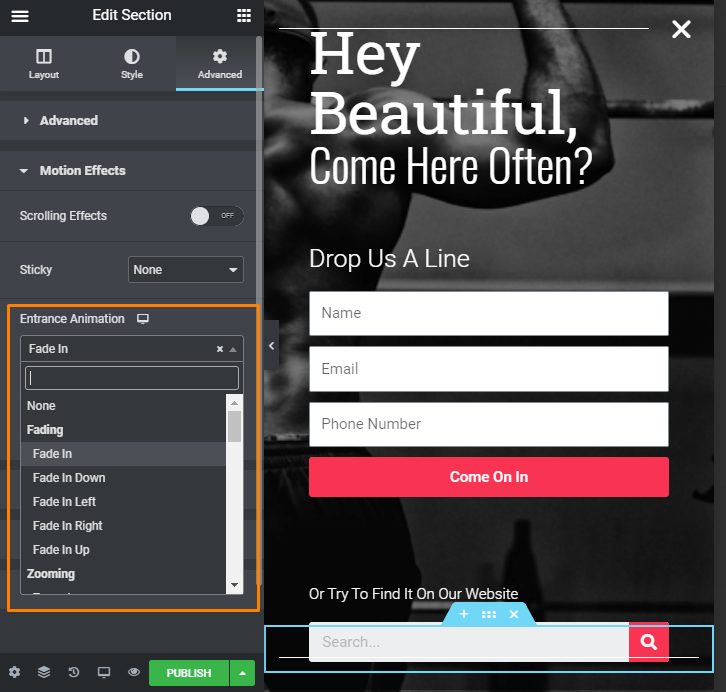Click the Add Section plus icon
This screenshot has width=726, height=692.
pos(464,614)
